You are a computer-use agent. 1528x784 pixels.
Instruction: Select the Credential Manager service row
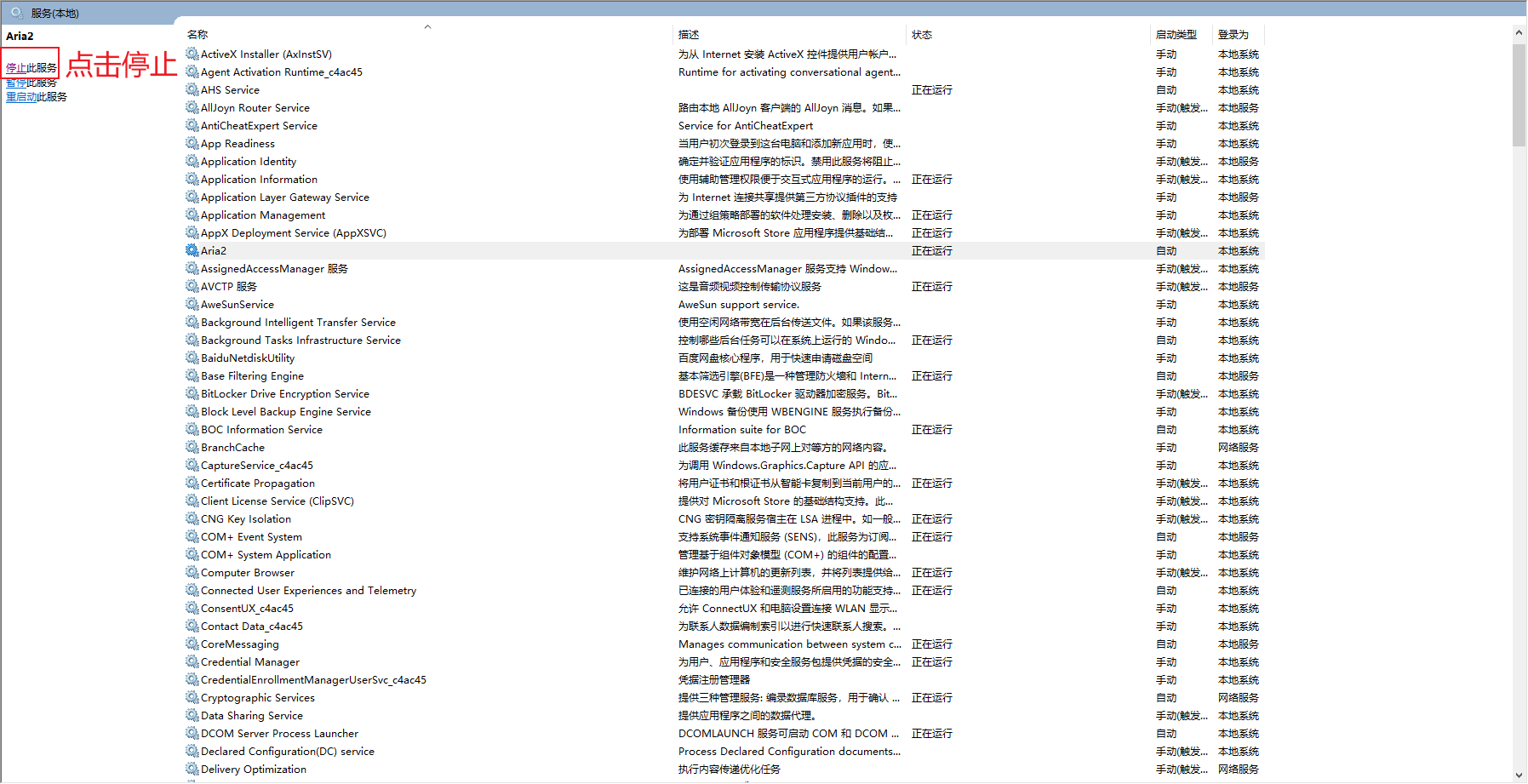(724, 661)
